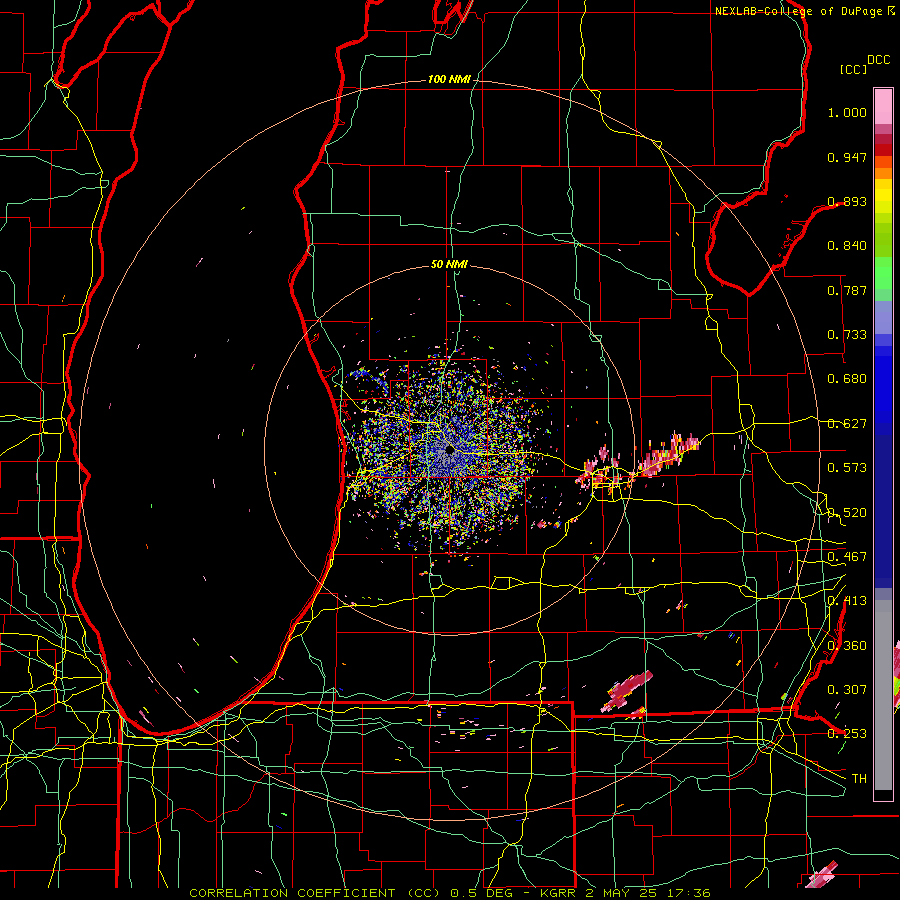Screen dimensions: 900x900
Task: Click the 0.467 scale value
Action: click(x=847, y=557)
